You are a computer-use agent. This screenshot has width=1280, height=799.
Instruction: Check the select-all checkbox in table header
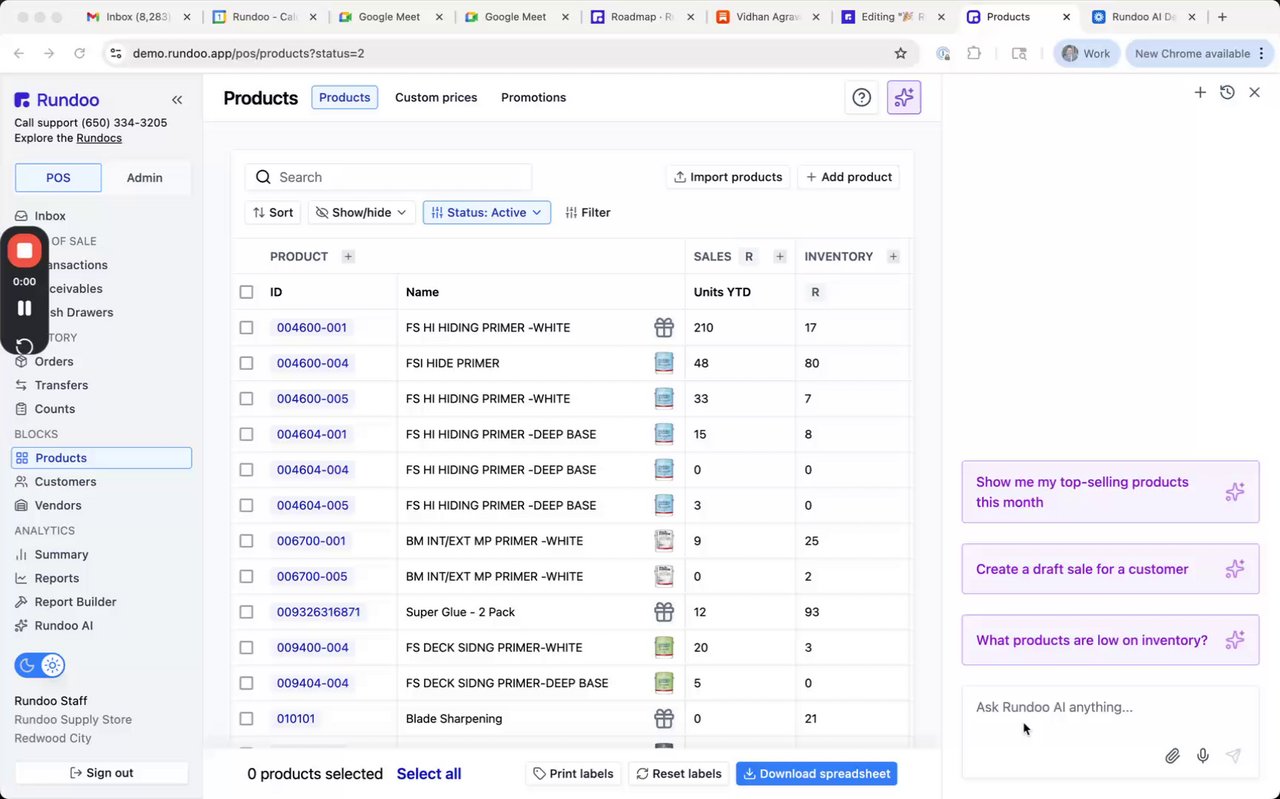point(247,292)
